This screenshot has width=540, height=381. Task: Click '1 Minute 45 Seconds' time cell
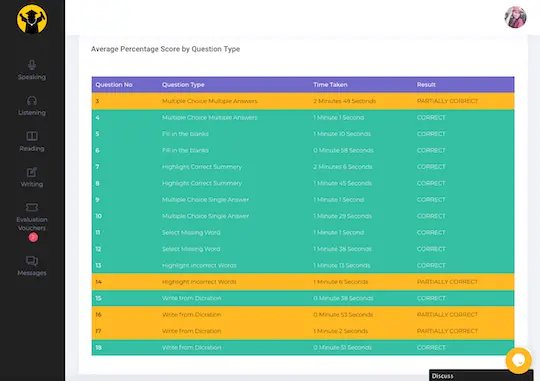(342, 183)
